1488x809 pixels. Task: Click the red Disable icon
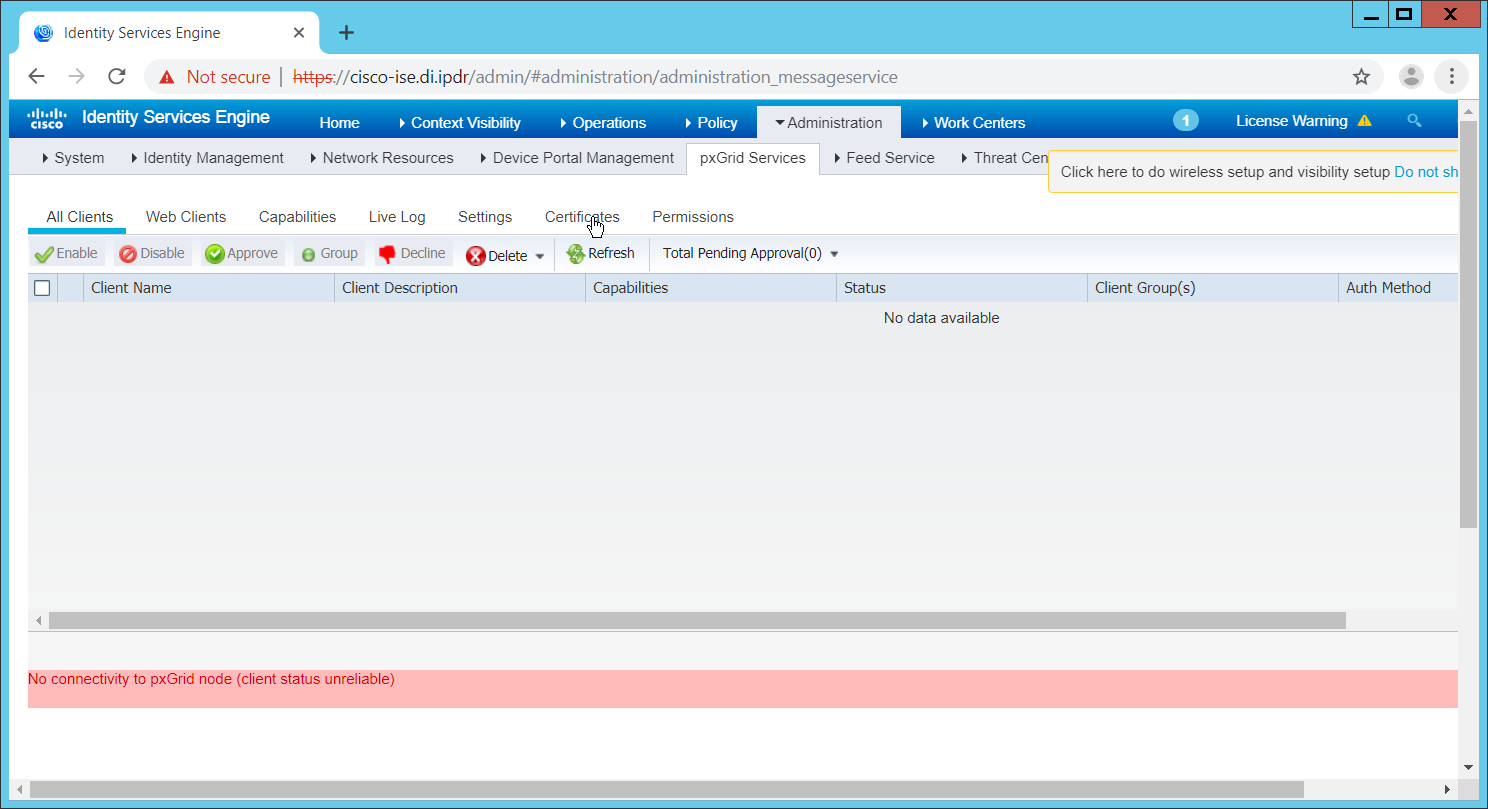[127, 254]
